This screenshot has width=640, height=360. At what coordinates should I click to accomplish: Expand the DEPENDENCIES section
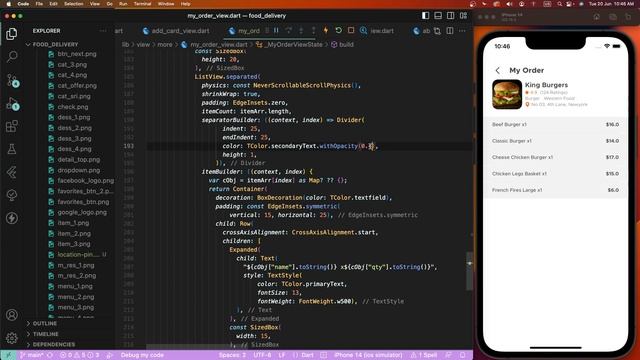pos(54,344)
